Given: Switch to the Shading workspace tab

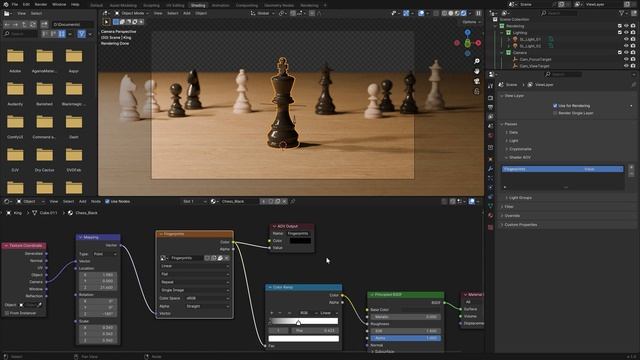Looking at the screenshot, I should pos(198,5).
